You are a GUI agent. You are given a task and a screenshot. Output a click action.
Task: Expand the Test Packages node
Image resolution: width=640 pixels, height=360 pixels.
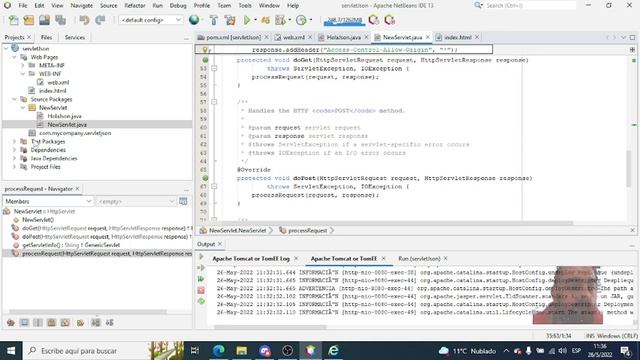[x=14, y=141]
